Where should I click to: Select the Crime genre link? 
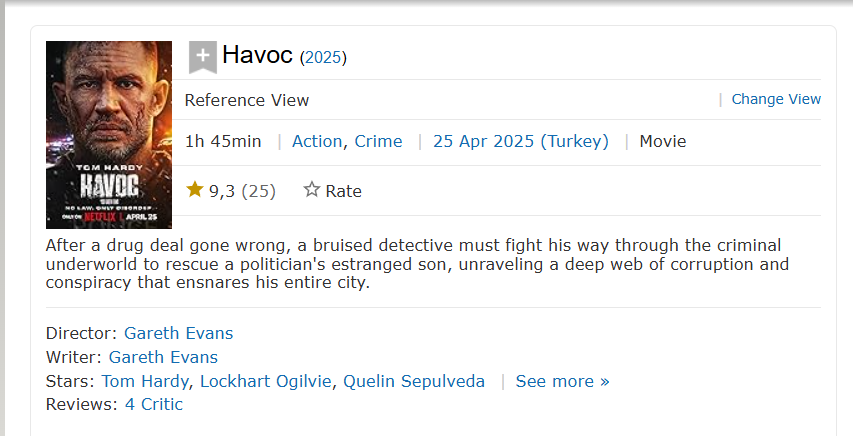(x=378, y=141)
